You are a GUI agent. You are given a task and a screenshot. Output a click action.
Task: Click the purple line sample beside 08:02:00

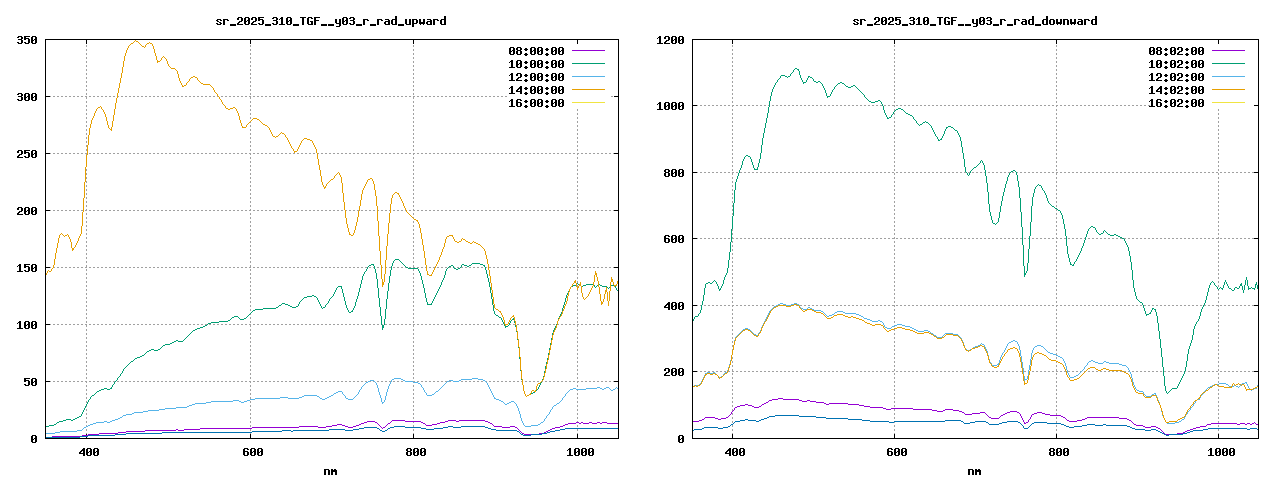click(x=1229, y=51)
